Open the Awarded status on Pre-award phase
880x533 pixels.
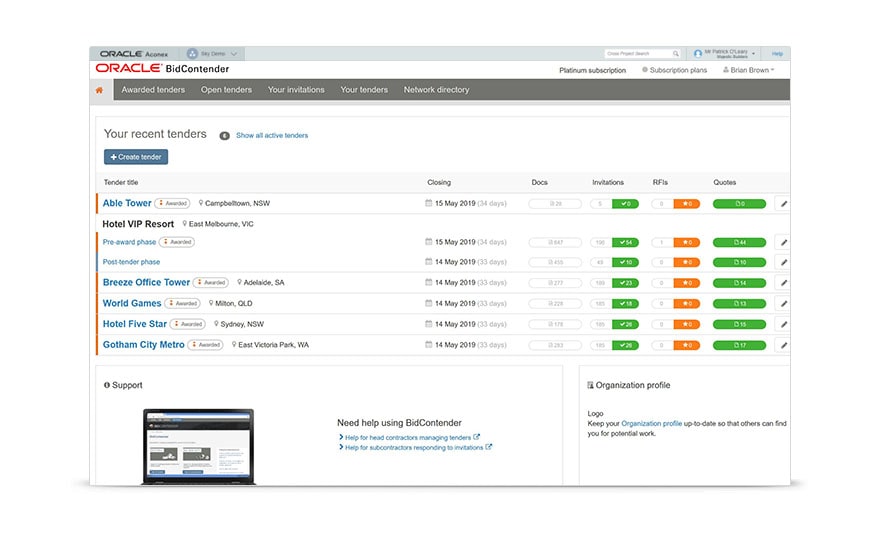click(x=177, y=242)
